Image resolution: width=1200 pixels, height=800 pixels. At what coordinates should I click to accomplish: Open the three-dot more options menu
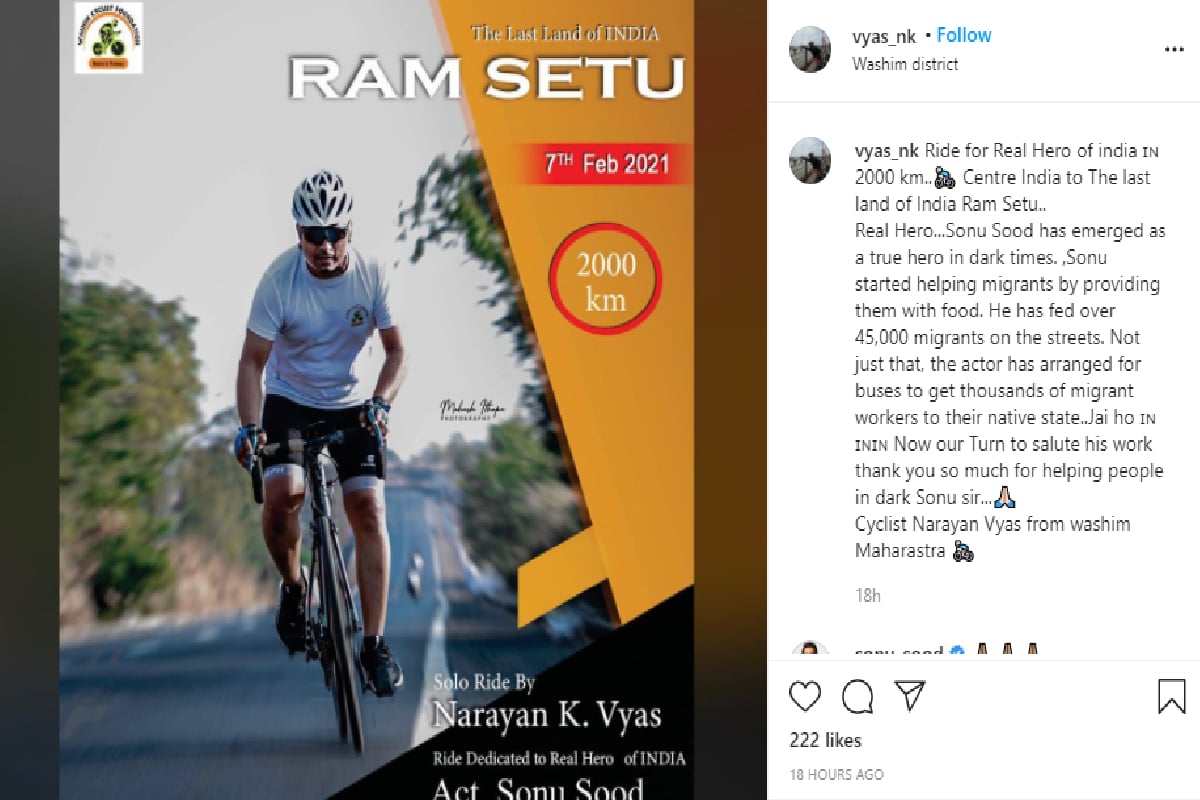point(1174,49)
